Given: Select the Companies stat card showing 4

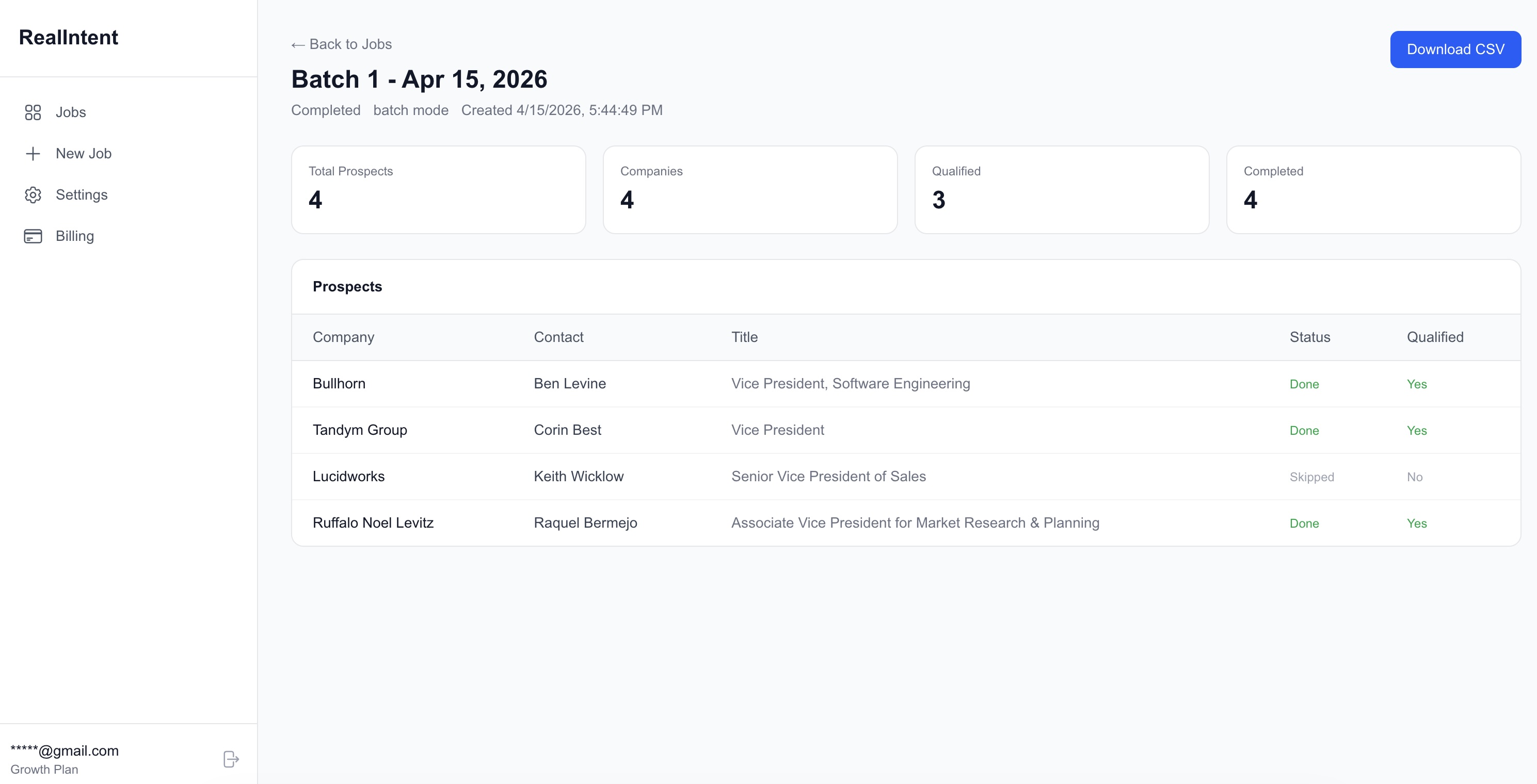Looking at the screenshot, I should pos(750,190).
